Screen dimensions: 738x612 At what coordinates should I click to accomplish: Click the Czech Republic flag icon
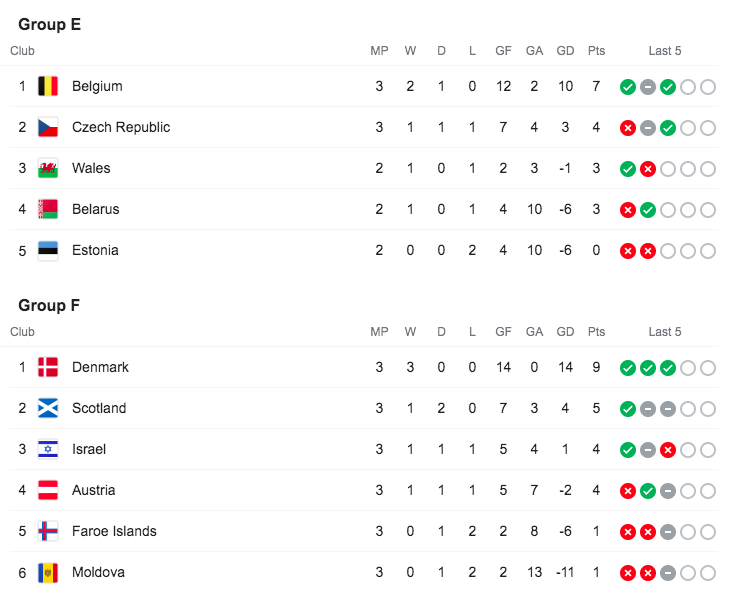[x=48, y=127]
